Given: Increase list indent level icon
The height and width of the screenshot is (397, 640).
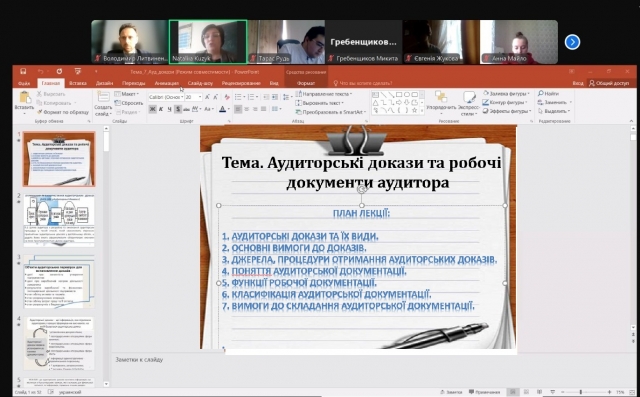Looking at the screenshot, I should pyautogui.click(x=275, y=97).
